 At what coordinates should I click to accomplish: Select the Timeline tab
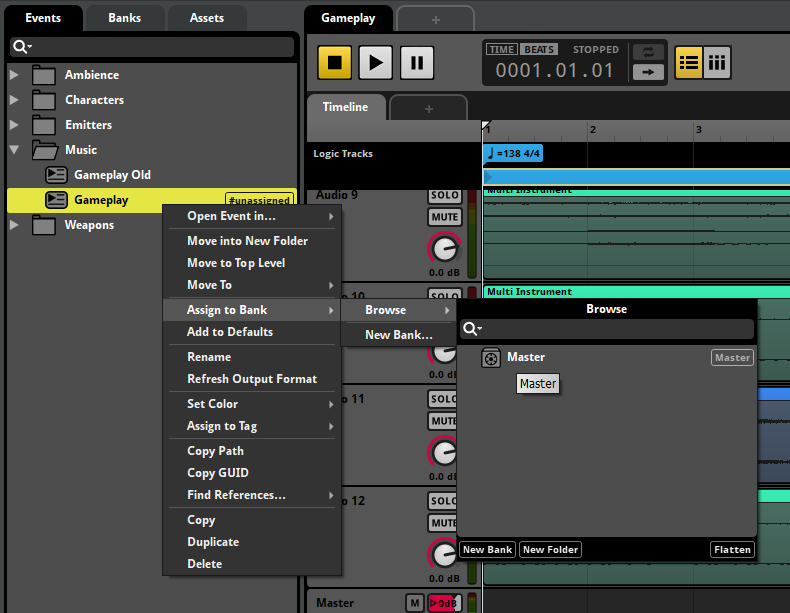[346, 107]
